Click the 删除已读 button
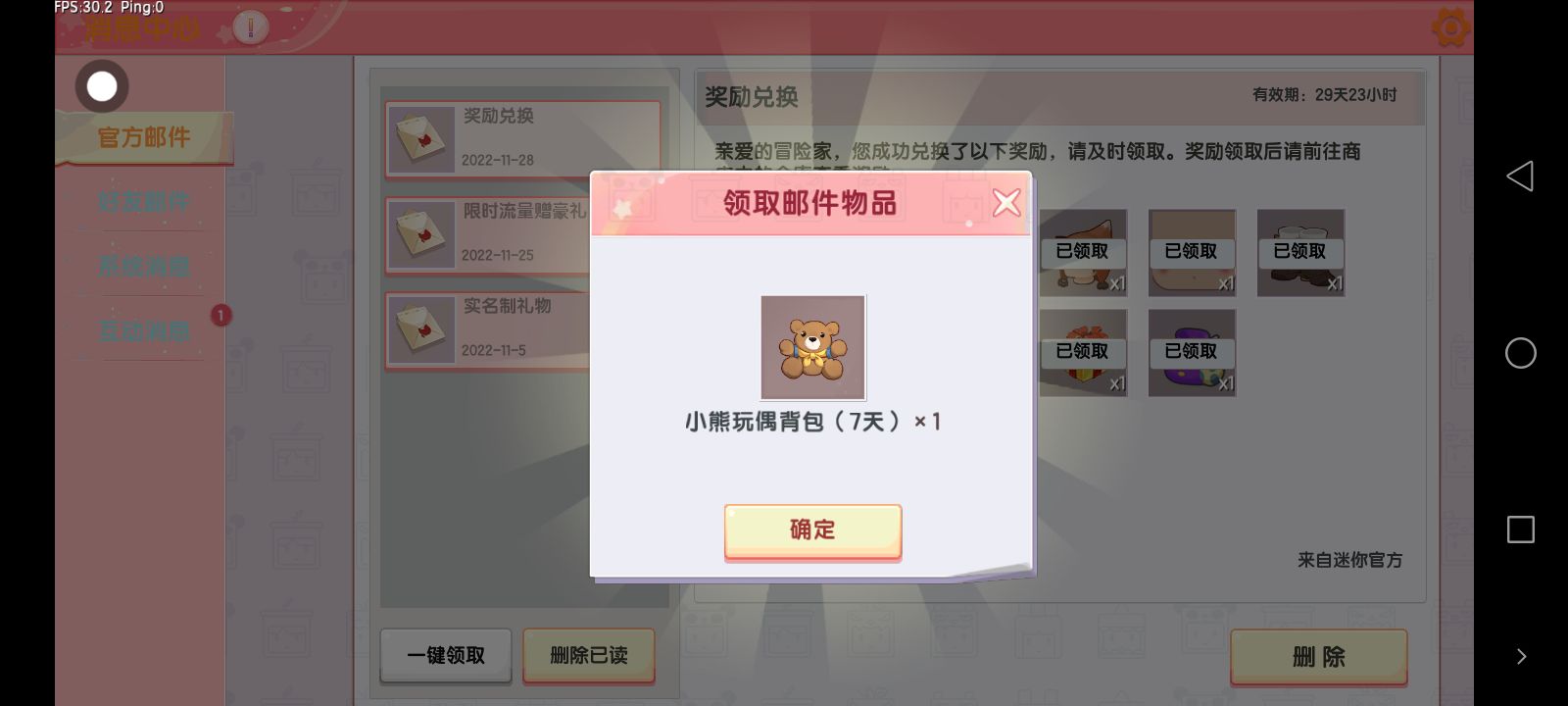1568x706 pixels. point(589,656)
